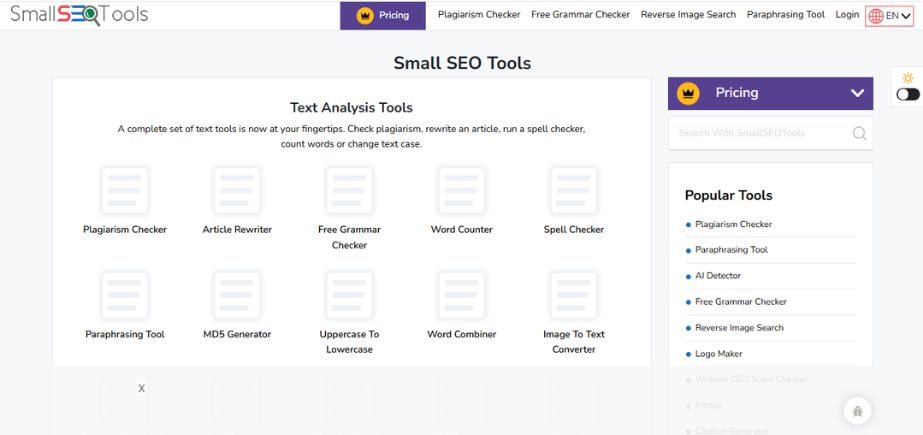Open the Article Rewriter tool icon
Image resolution: width=923 pixels, height=435 pixels.
pos(237,191)
